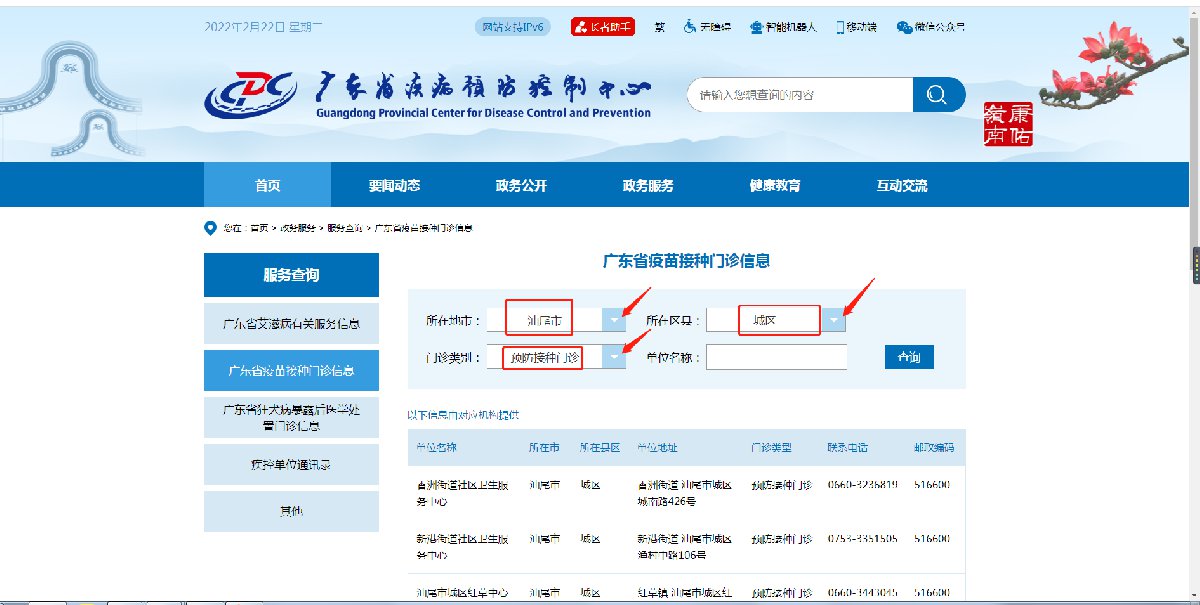Open the 无障碍 accessibility wheelchair link

coord(707,27)
